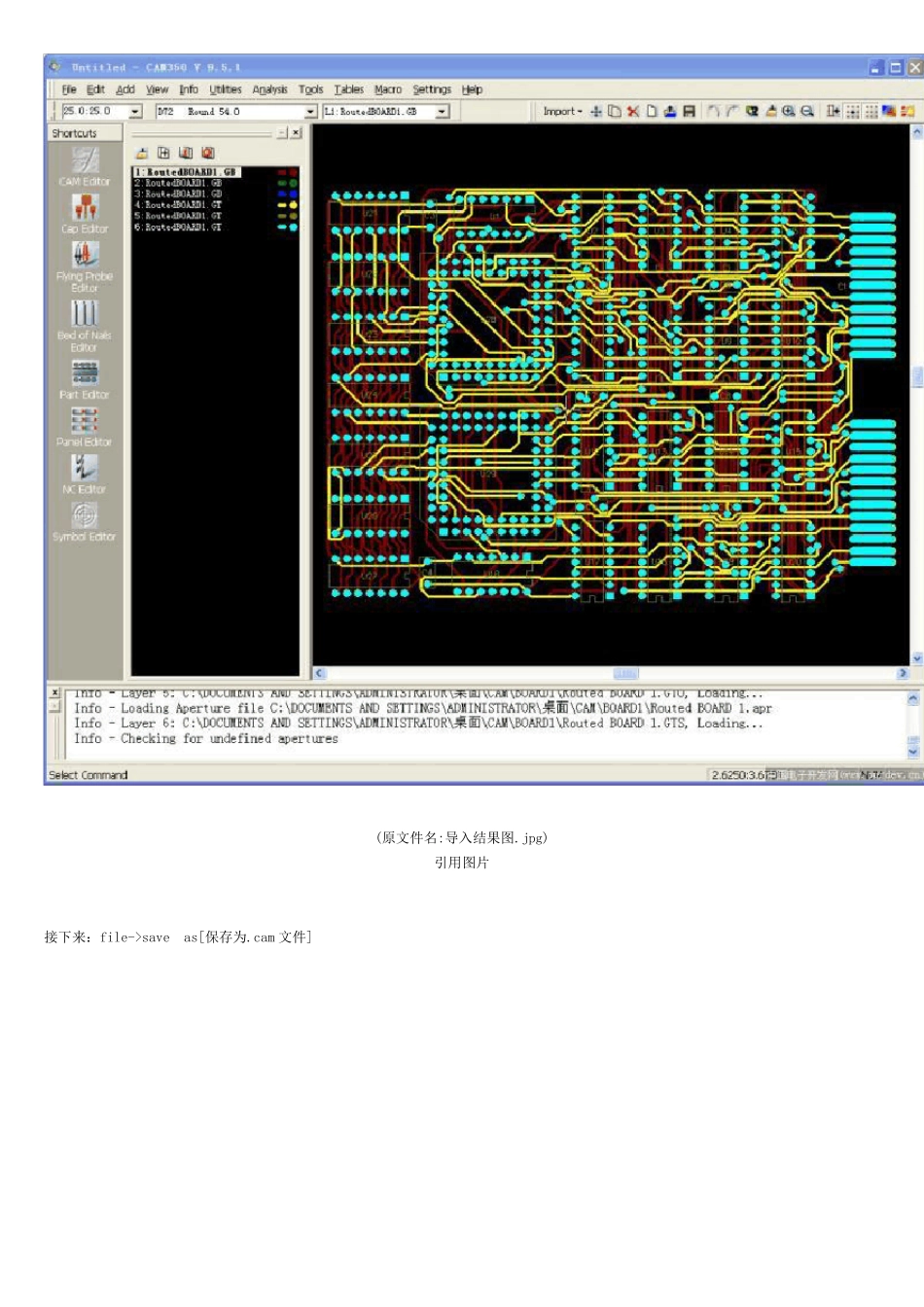Toggle visibility of layer 2 RoutedBOARD1.GB
This screenshot has height=1307, width=924.
[288, 183]
